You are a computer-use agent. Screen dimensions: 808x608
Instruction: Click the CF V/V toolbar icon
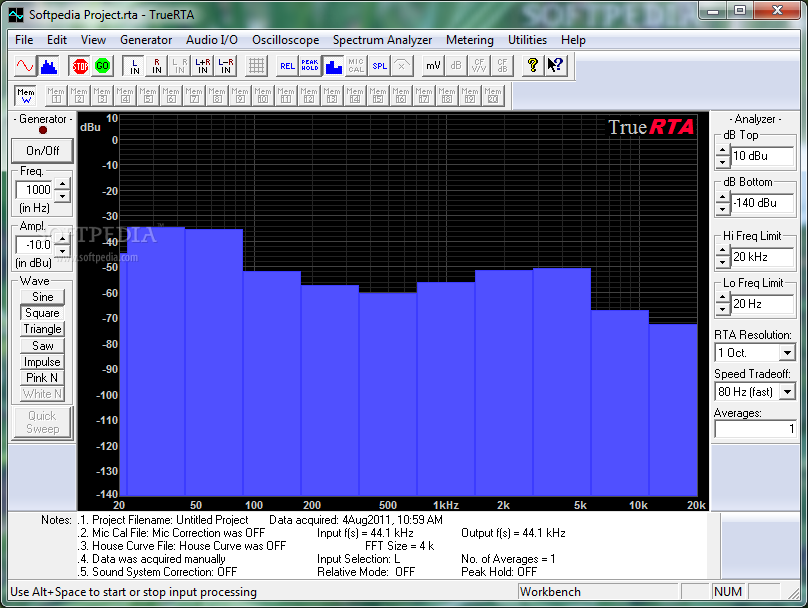pyautogui.click(x=479, y=65)
